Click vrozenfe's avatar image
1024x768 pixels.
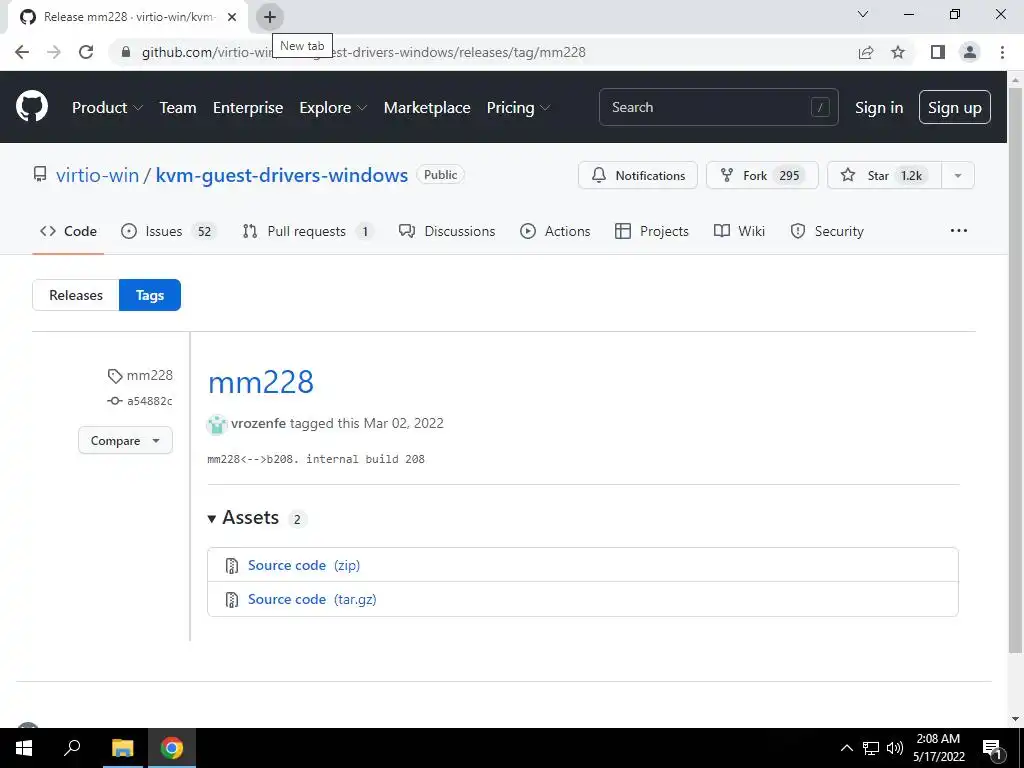point(217,424)
